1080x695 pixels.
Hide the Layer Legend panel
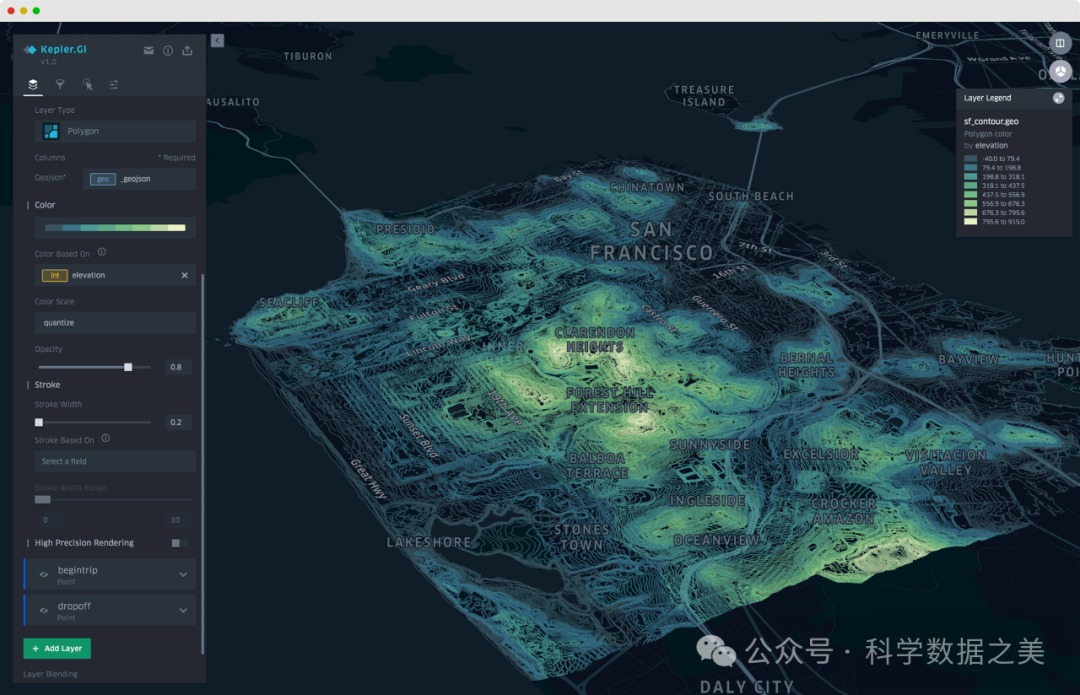click(x=1058, y=98)
